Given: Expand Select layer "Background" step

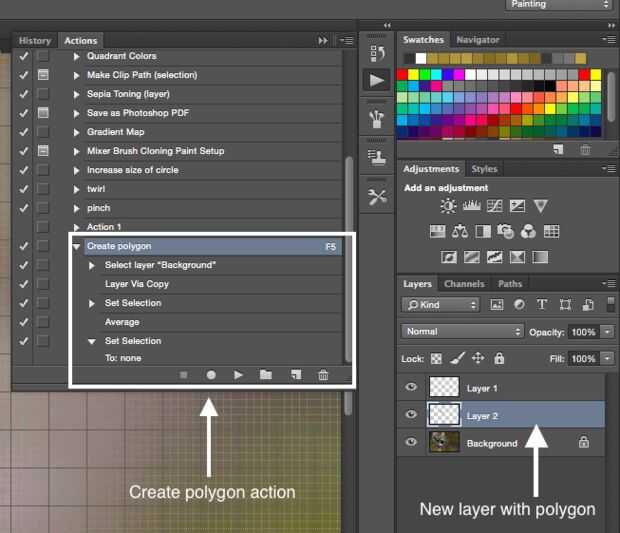Looking at the screenshot, I should click(91, 265).
